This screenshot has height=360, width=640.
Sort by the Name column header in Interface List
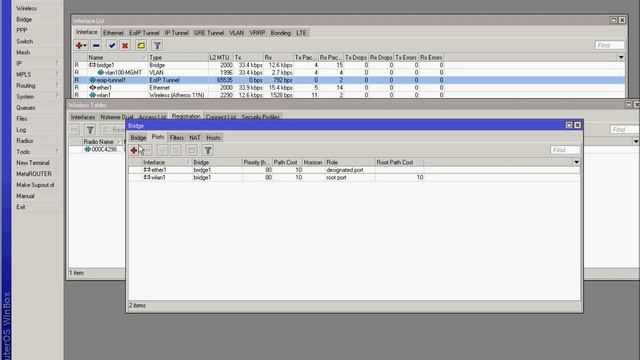pos(117,58)
